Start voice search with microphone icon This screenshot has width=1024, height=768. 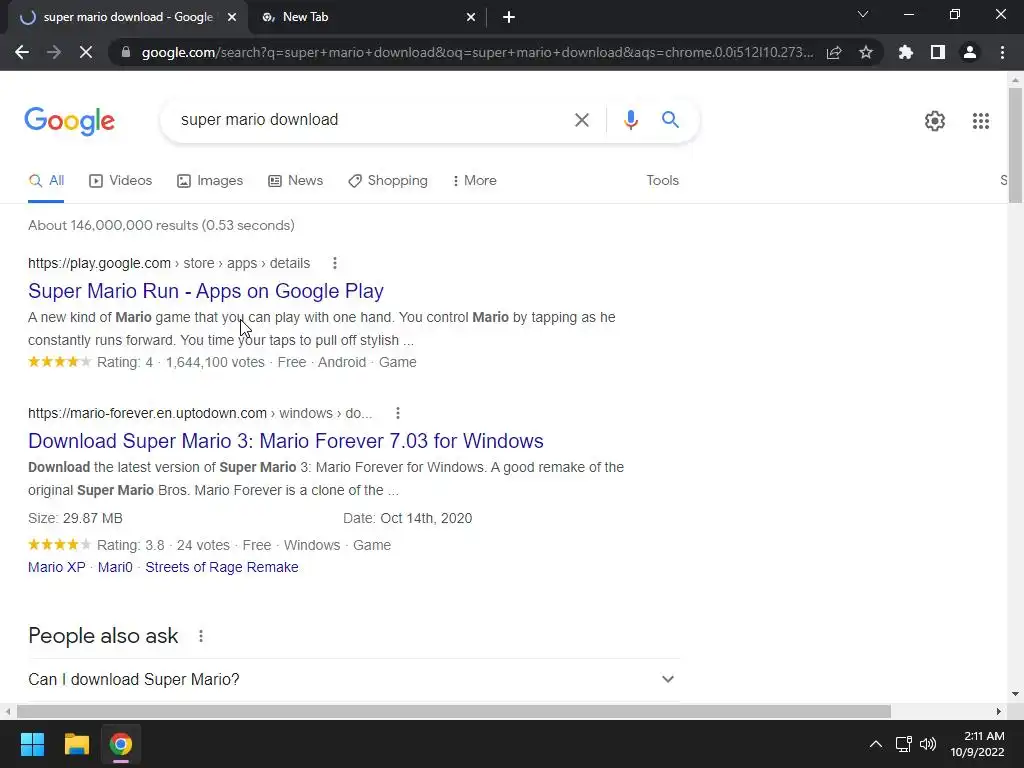630,120
